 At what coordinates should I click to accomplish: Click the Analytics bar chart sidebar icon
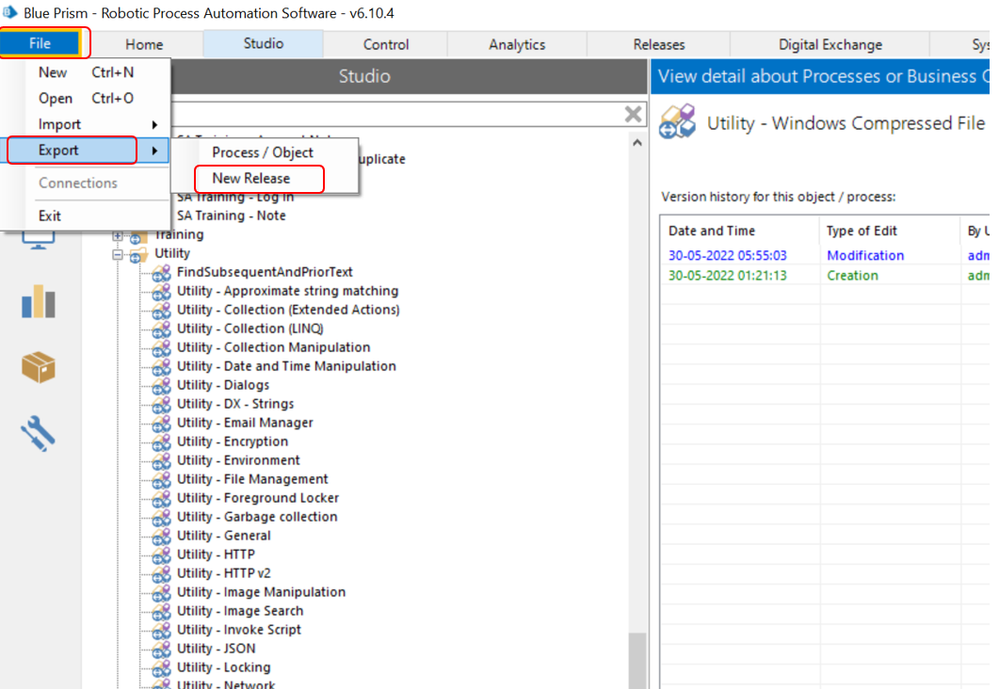pyautogui.click(x=39, y=302)
